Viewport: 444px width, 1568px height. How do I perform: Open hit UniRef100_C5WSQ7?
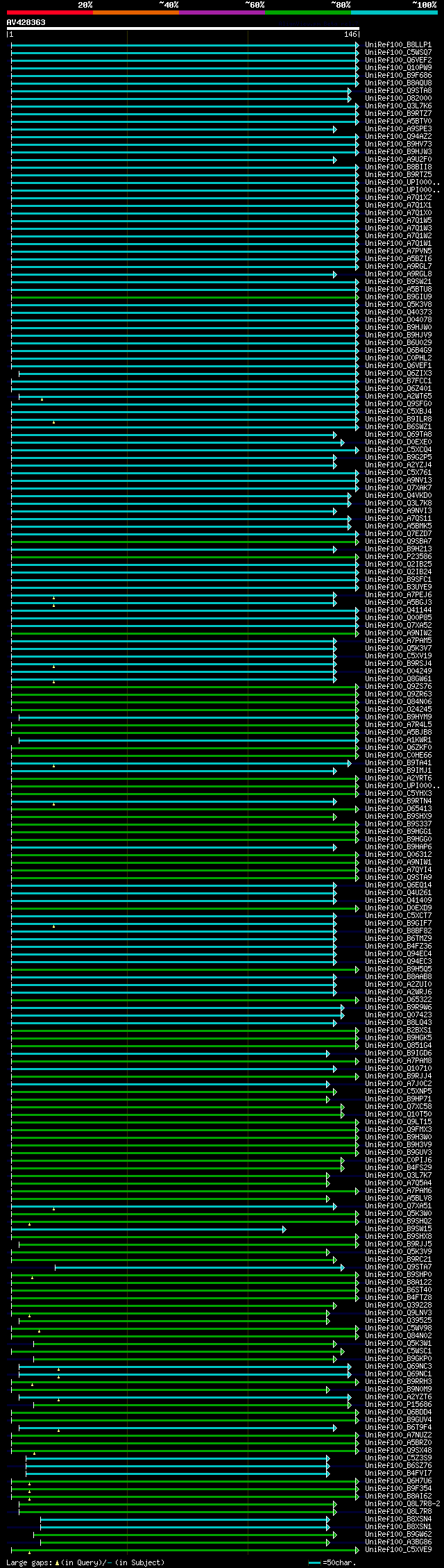point(398,52)
